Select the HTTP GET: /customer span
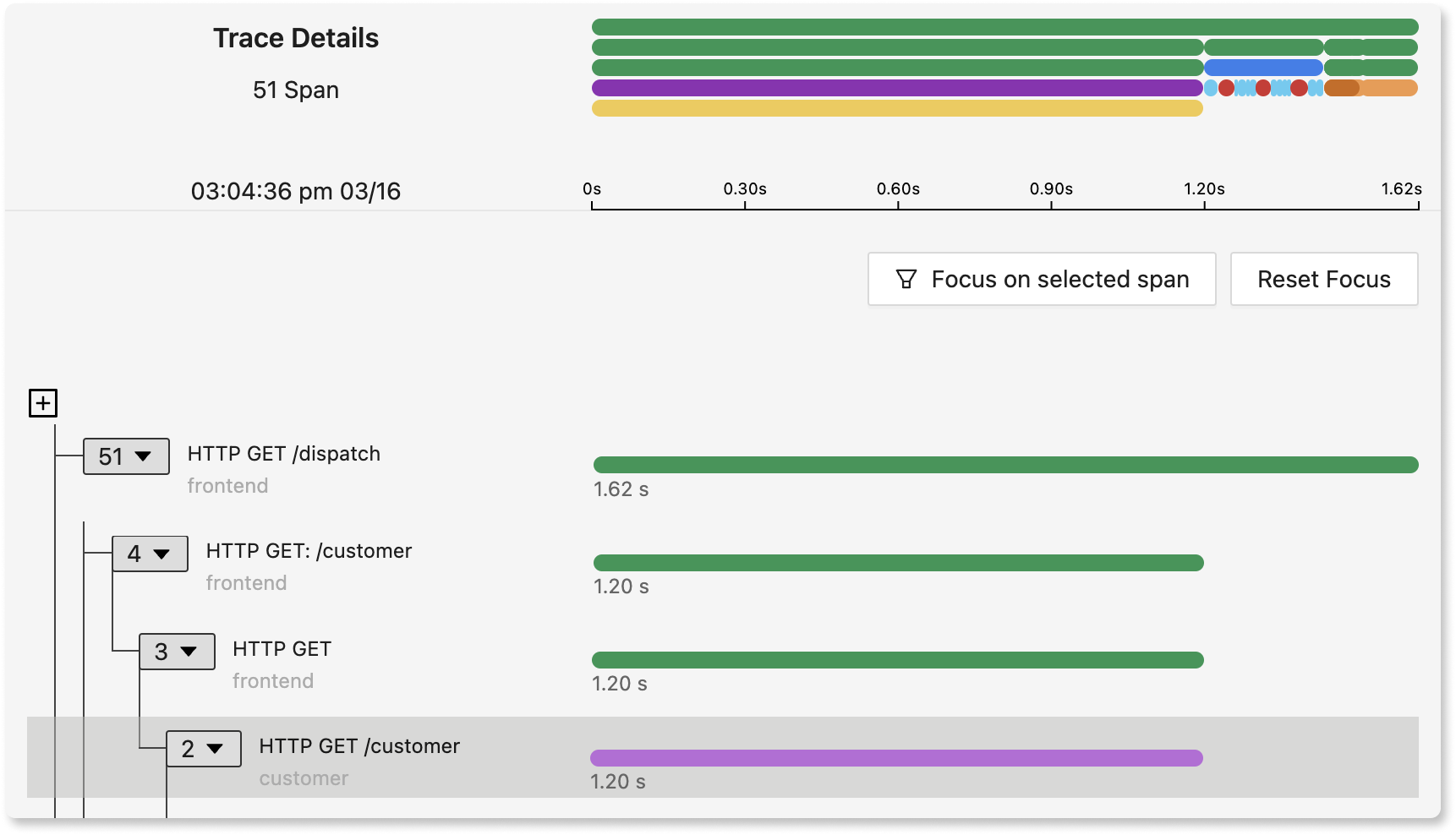This screenshot has width=1456, height=835. coord(309,551)
